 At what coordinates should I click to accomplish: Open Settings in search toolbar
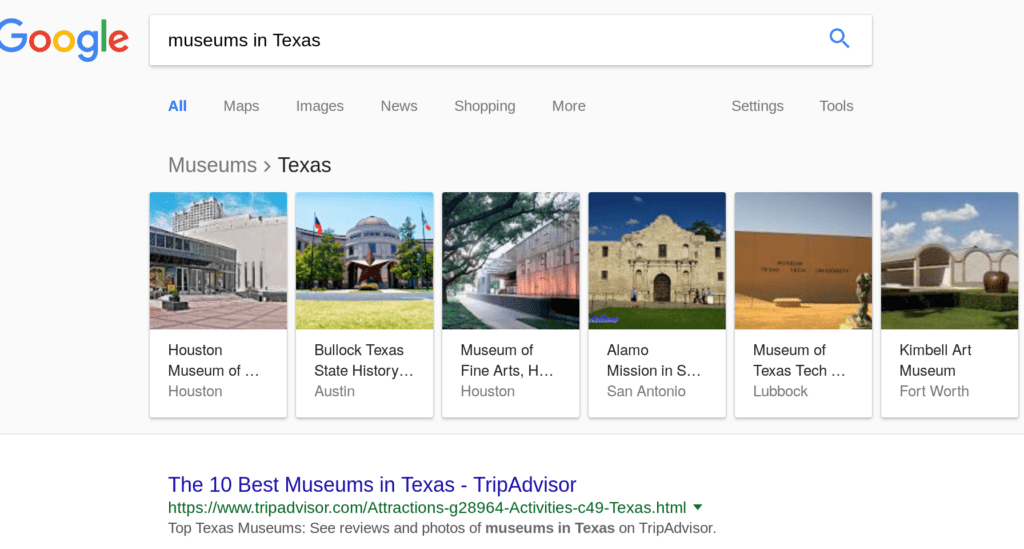(757, 106)
